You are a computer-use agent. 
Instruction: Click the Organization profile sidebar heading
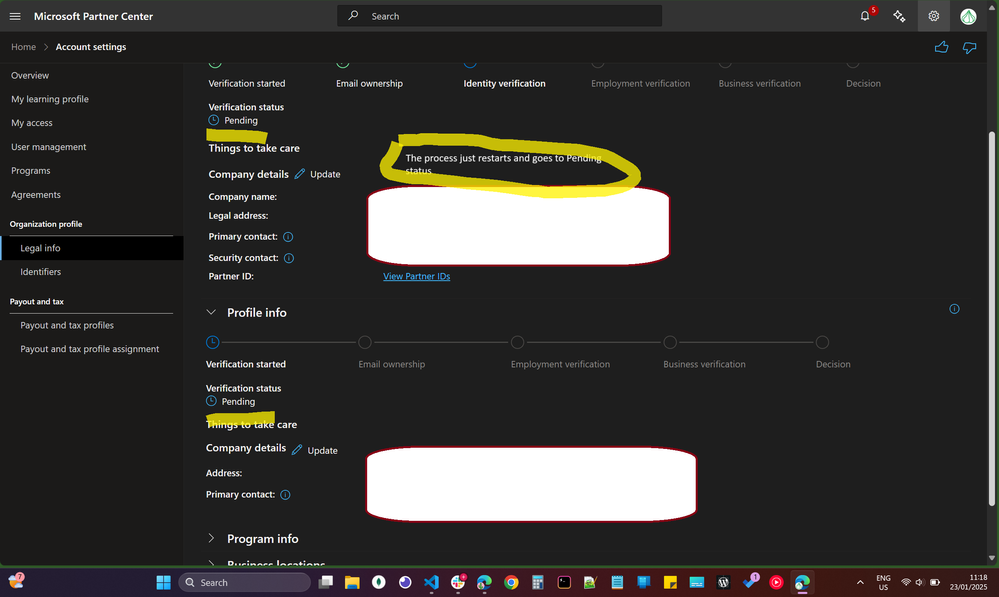[46, 224]
